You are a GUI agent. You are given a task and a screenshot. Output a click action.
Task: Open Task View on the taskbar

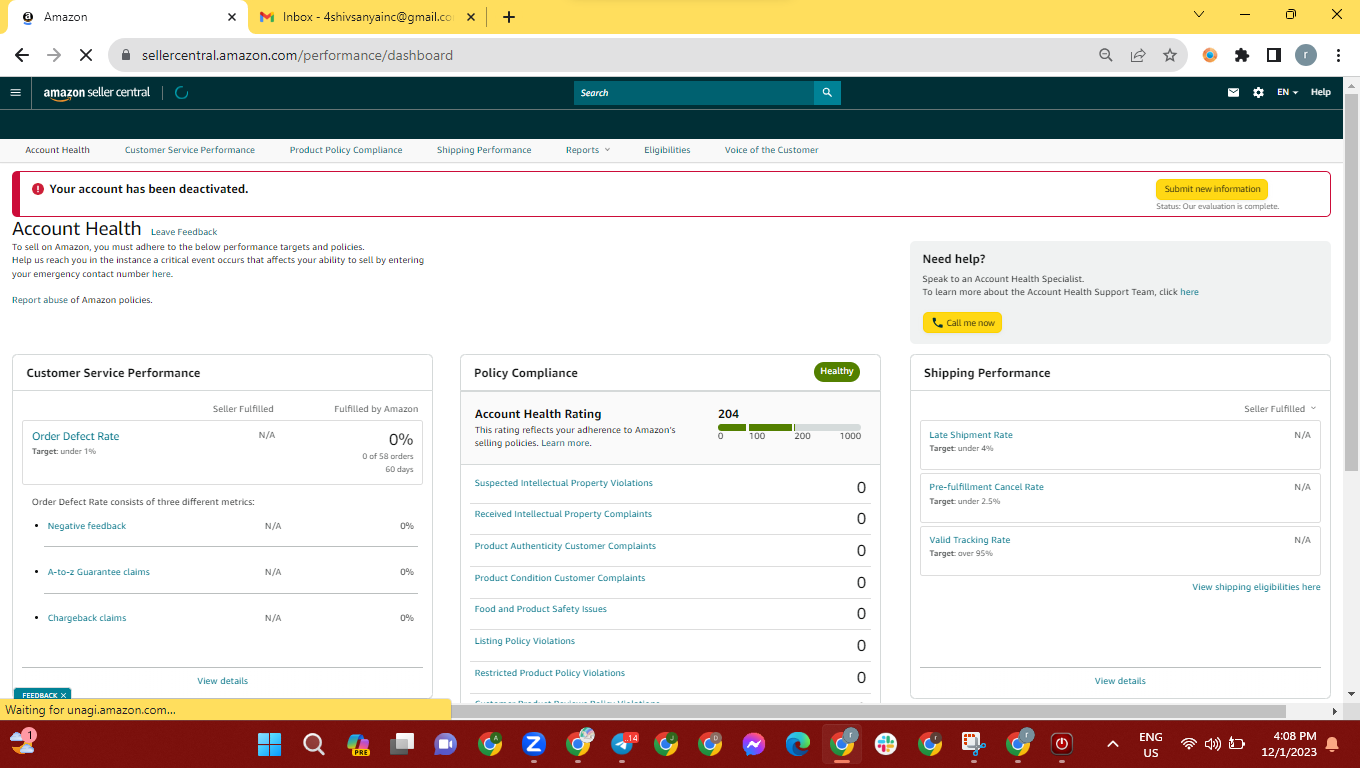tap(402, 744)
